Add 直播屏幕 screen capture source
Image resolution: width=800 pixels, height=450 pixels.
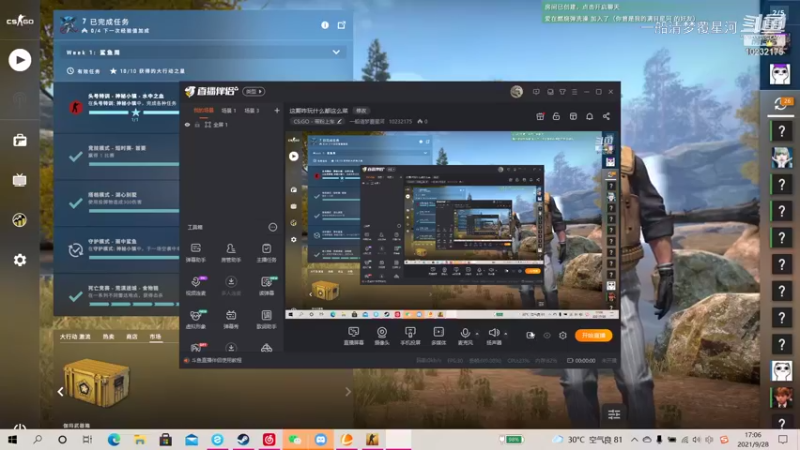[x=354, y=336]
